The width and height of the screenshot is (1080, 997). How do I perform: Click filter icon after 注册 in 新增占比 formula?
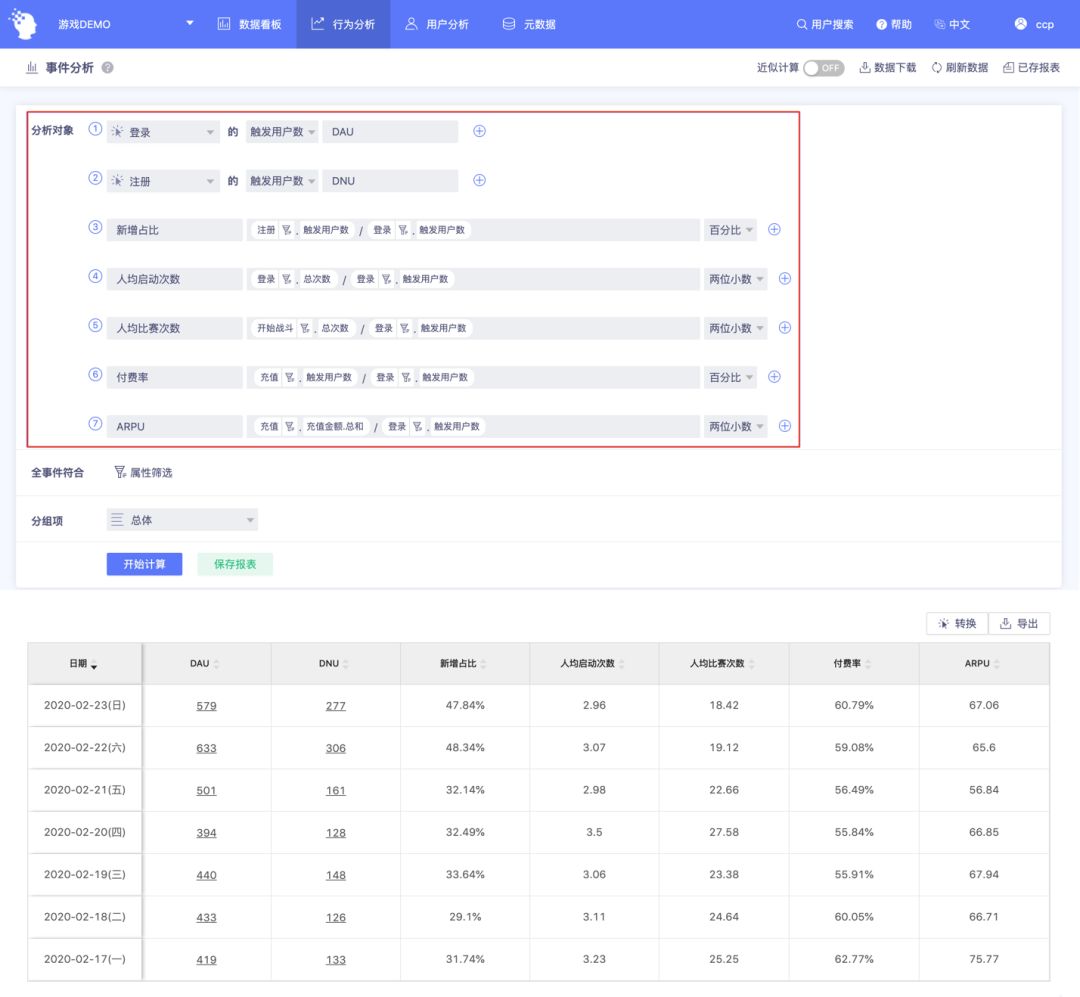click(x=287, y=230)
